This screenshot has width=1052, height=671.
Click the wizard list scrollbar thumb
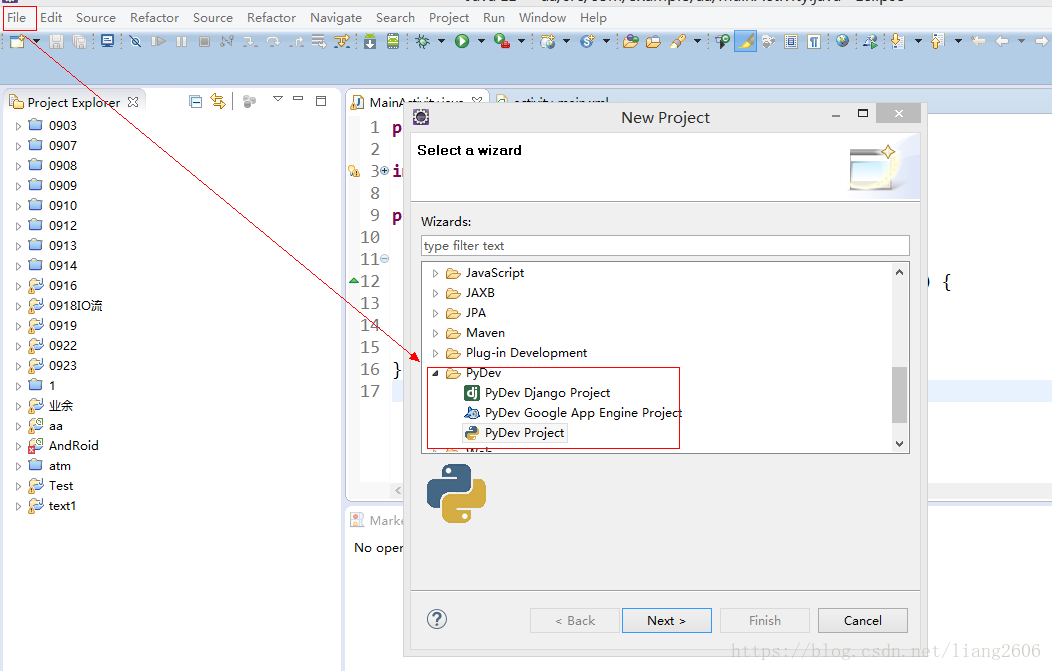pos(899,395)
